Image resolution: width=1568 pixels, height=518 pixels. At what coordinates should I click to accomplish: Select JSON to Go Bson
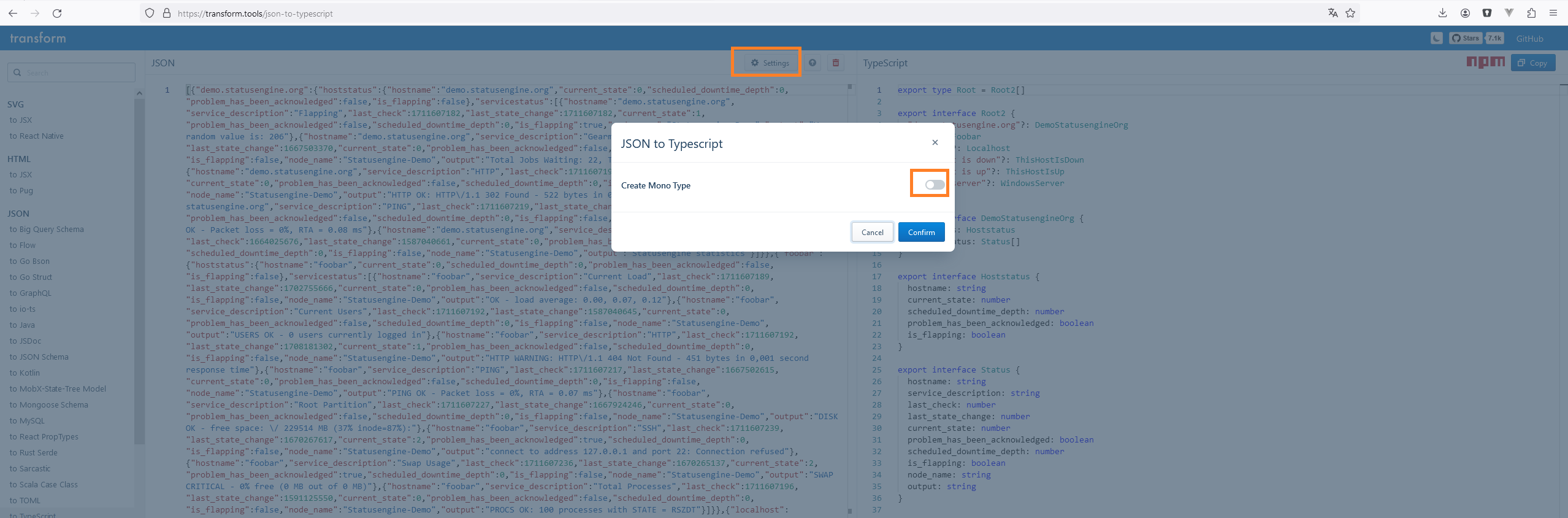[x=29, y=261]
